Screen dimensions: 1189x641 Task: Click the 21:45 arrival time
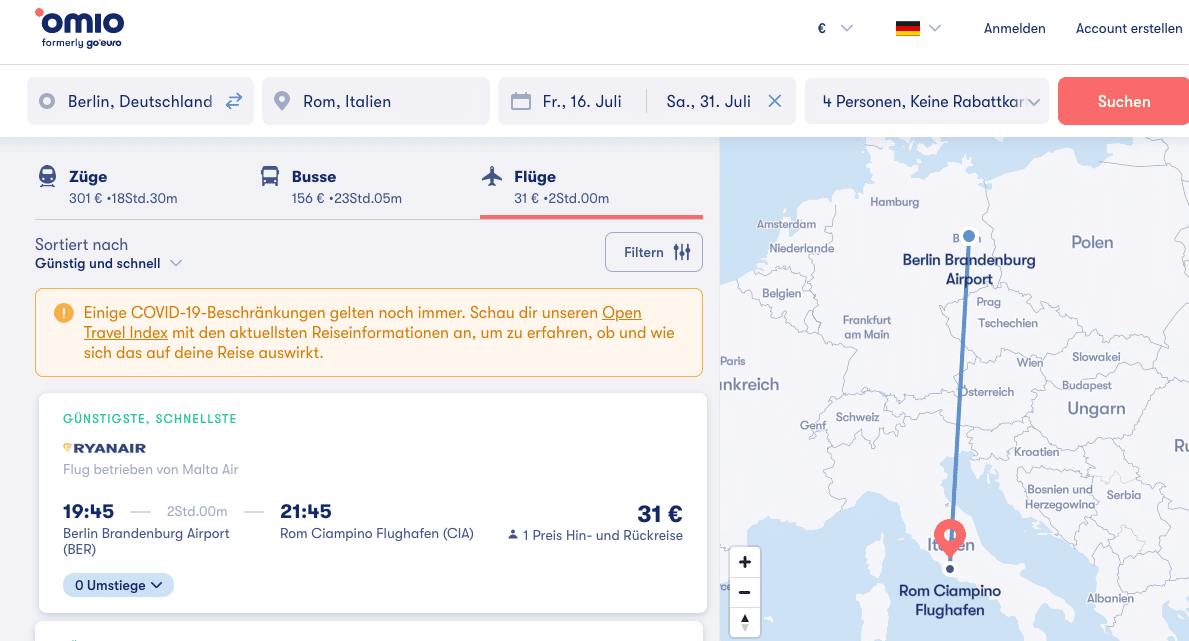click(306, 511)
